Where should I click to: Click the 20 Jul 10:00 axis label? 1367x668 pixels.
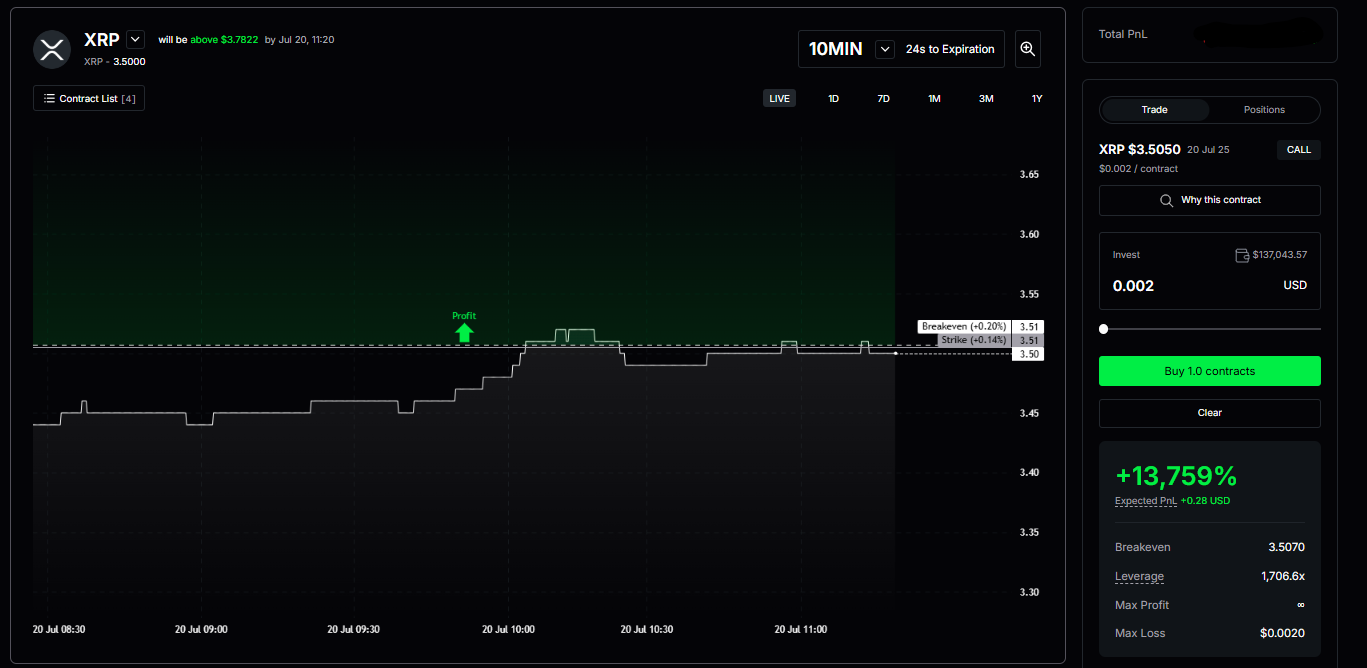(508, 630)
